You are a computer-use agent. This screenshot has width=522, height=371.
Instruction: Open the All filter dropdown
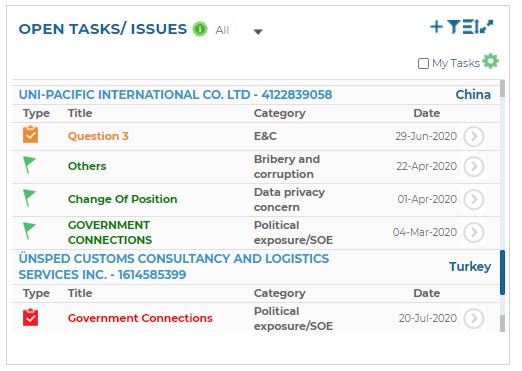(239, 31)
